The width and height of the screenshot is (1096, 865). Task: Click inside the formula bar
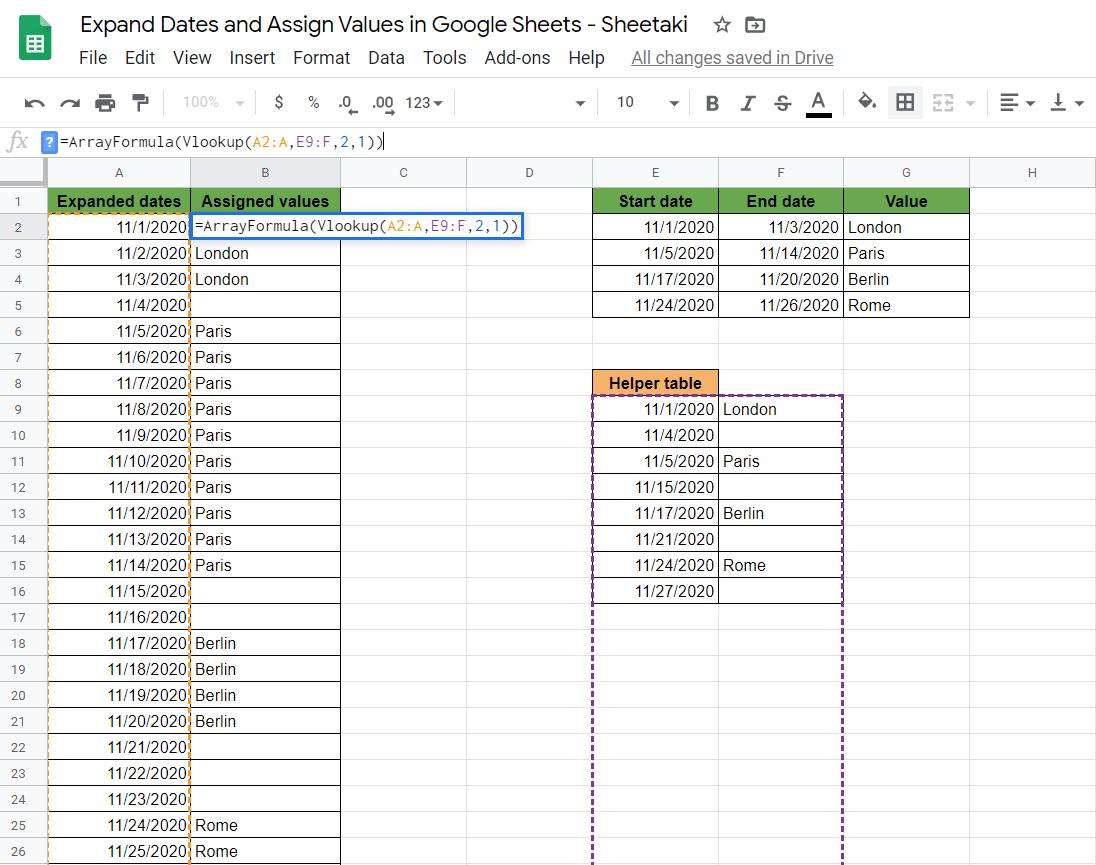(x=300, y=141)
